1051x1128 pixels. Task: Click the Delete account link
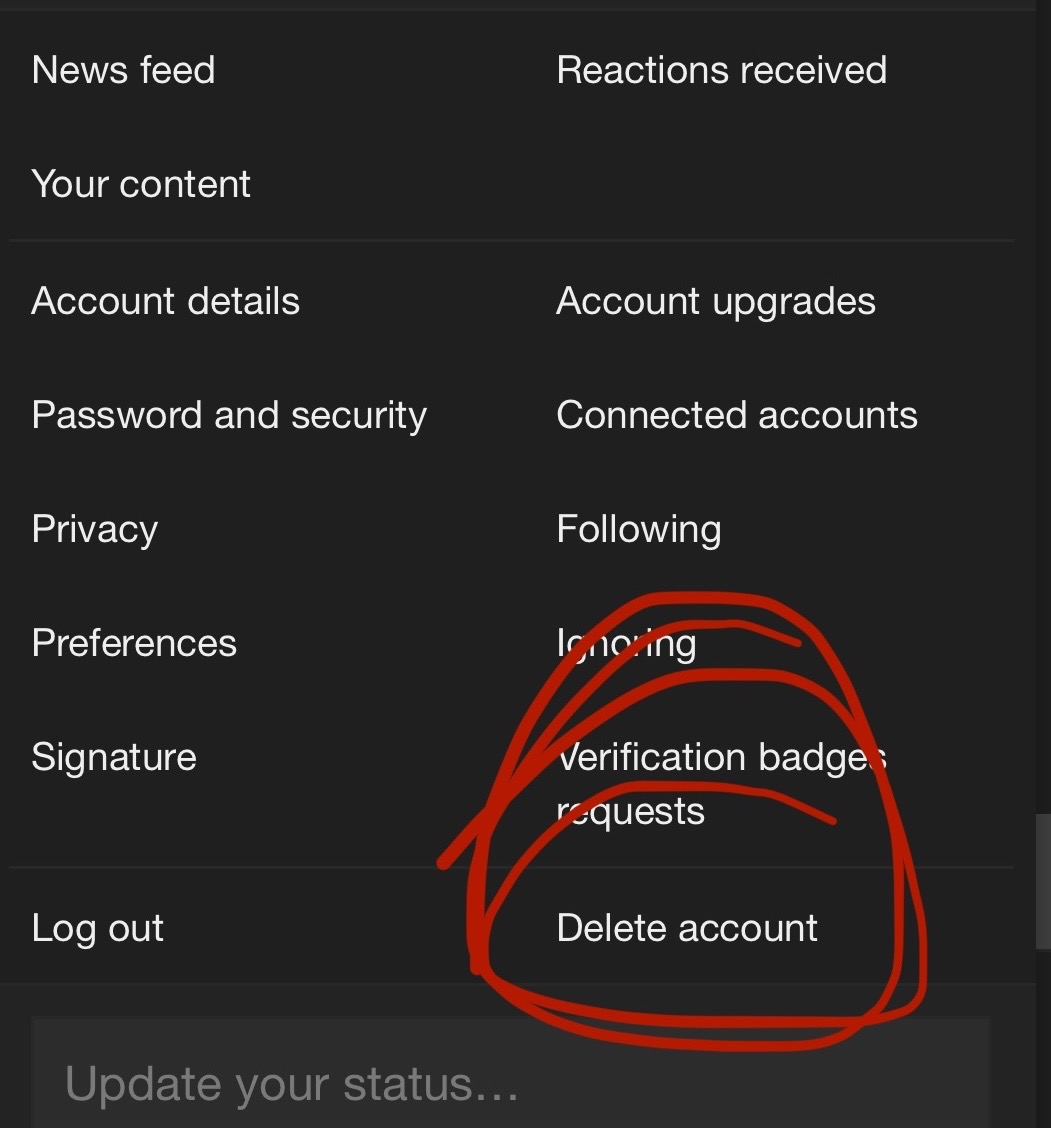(686, 928)
